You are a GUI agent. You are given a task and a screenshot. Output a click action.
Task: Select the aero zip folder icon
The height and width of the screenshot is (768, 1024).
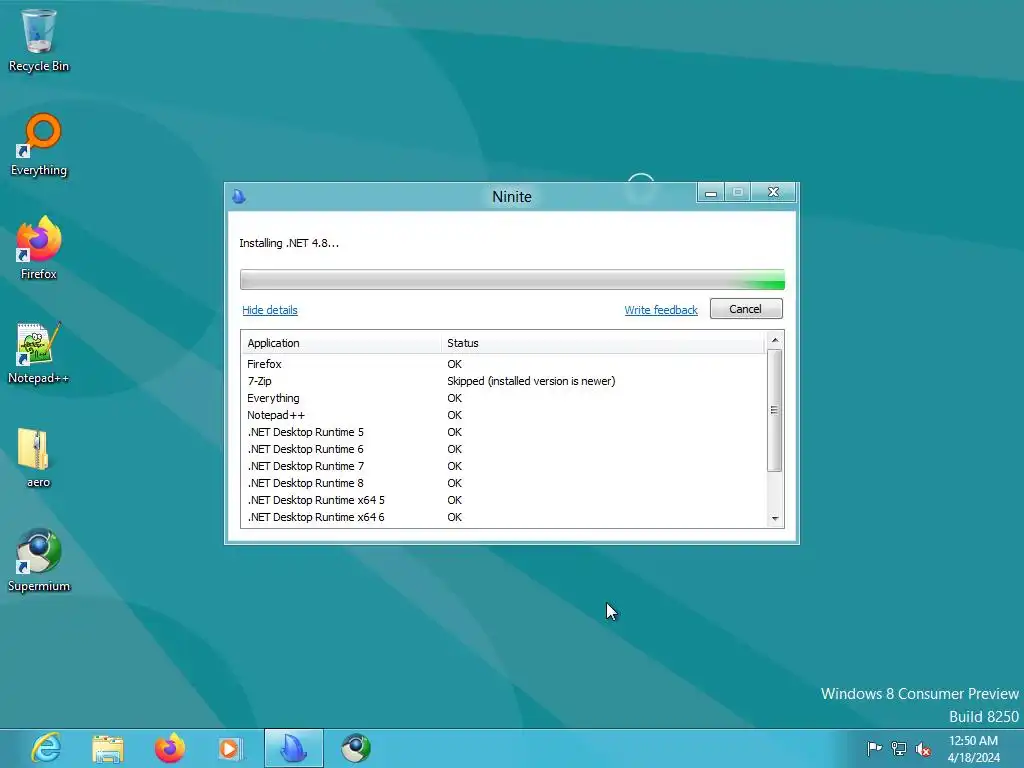tap(37, 457)
